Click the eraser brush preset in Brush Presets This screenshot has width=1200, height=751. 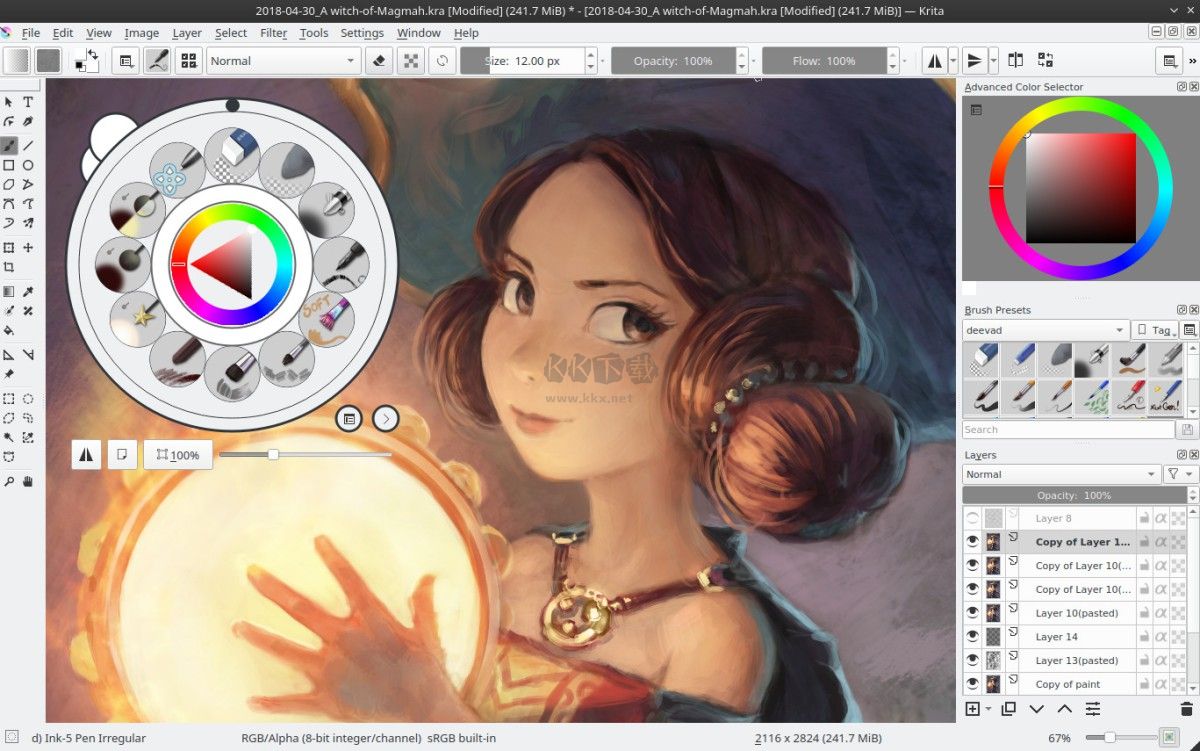tap(980, 358)
